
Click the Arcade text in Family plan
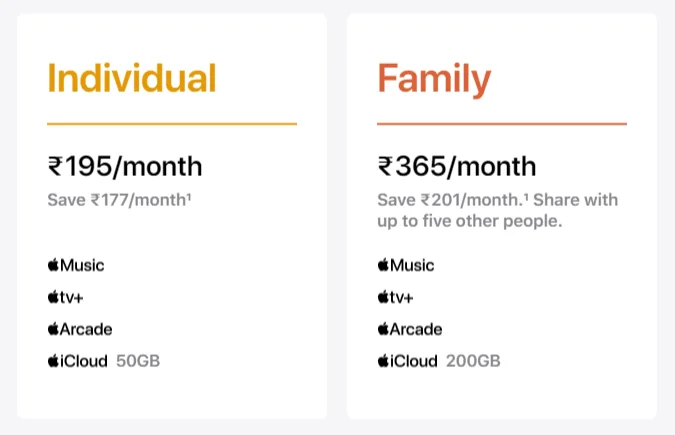pyautogui.click(x=416, y=329)
